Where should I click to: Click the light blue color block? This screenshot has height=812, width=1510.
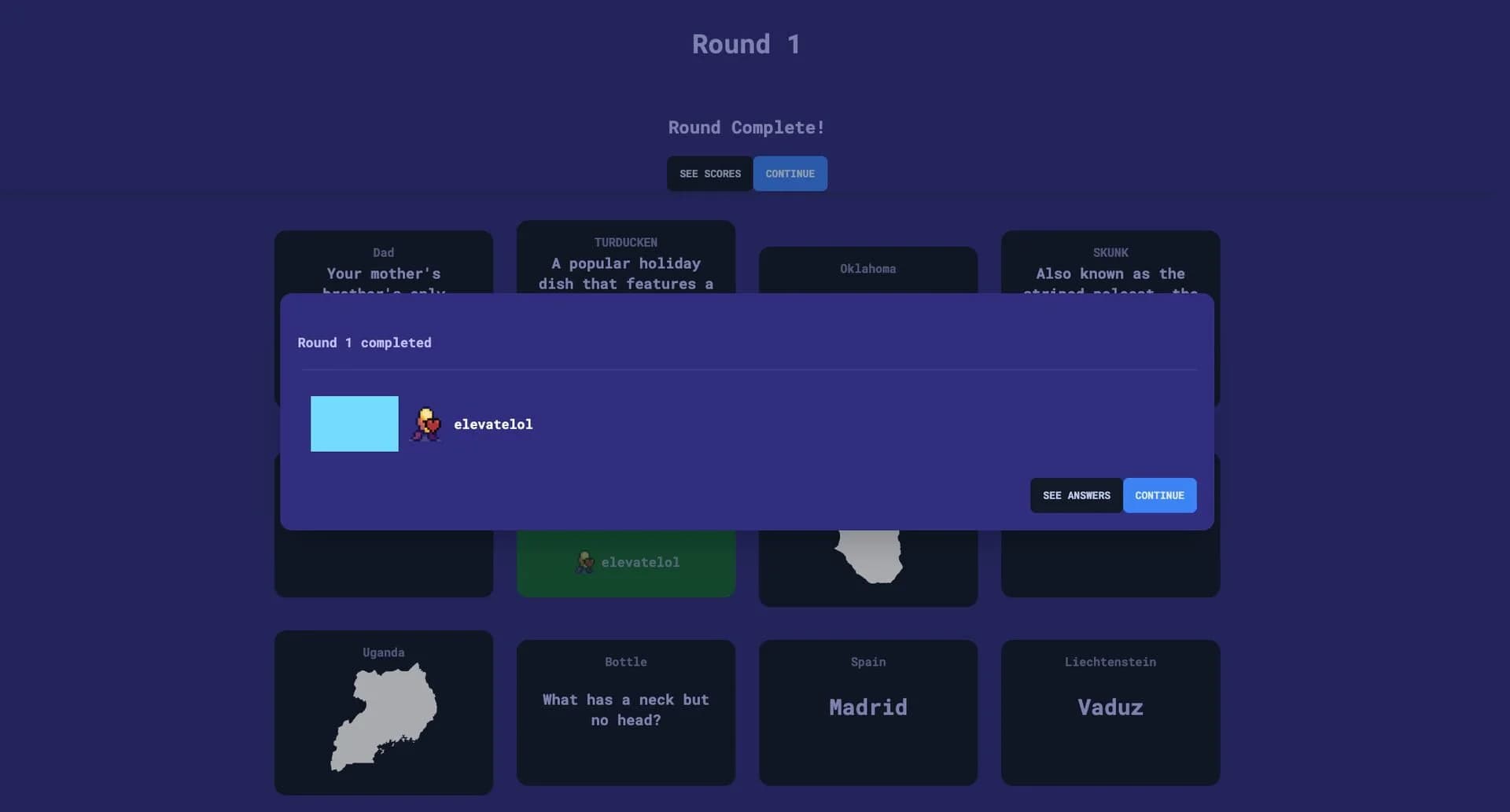tap(354, 424)
